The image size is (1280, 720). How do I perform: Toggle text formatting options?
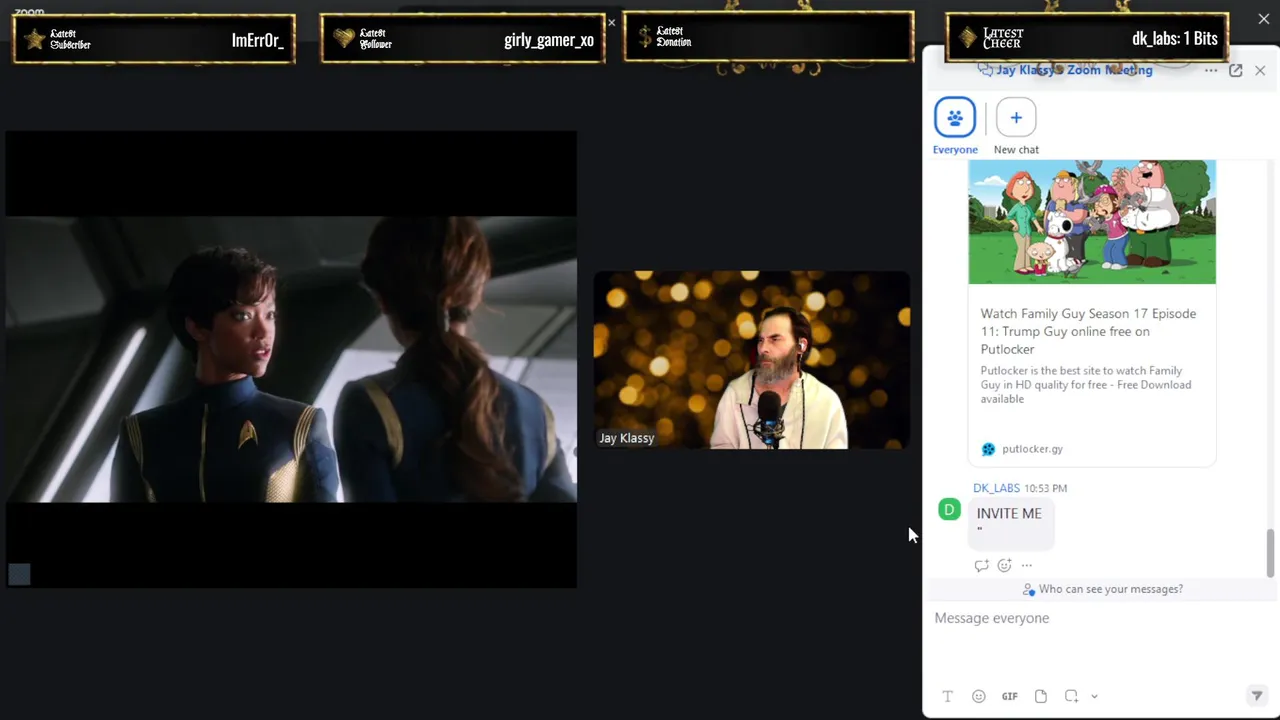click(947, 696)
